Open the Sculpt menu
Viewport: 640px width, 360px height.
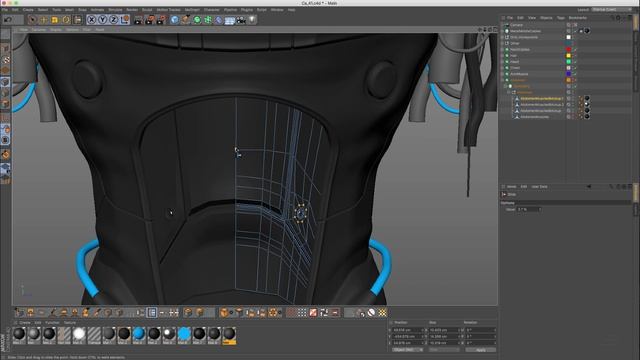(x=147, y=9)
